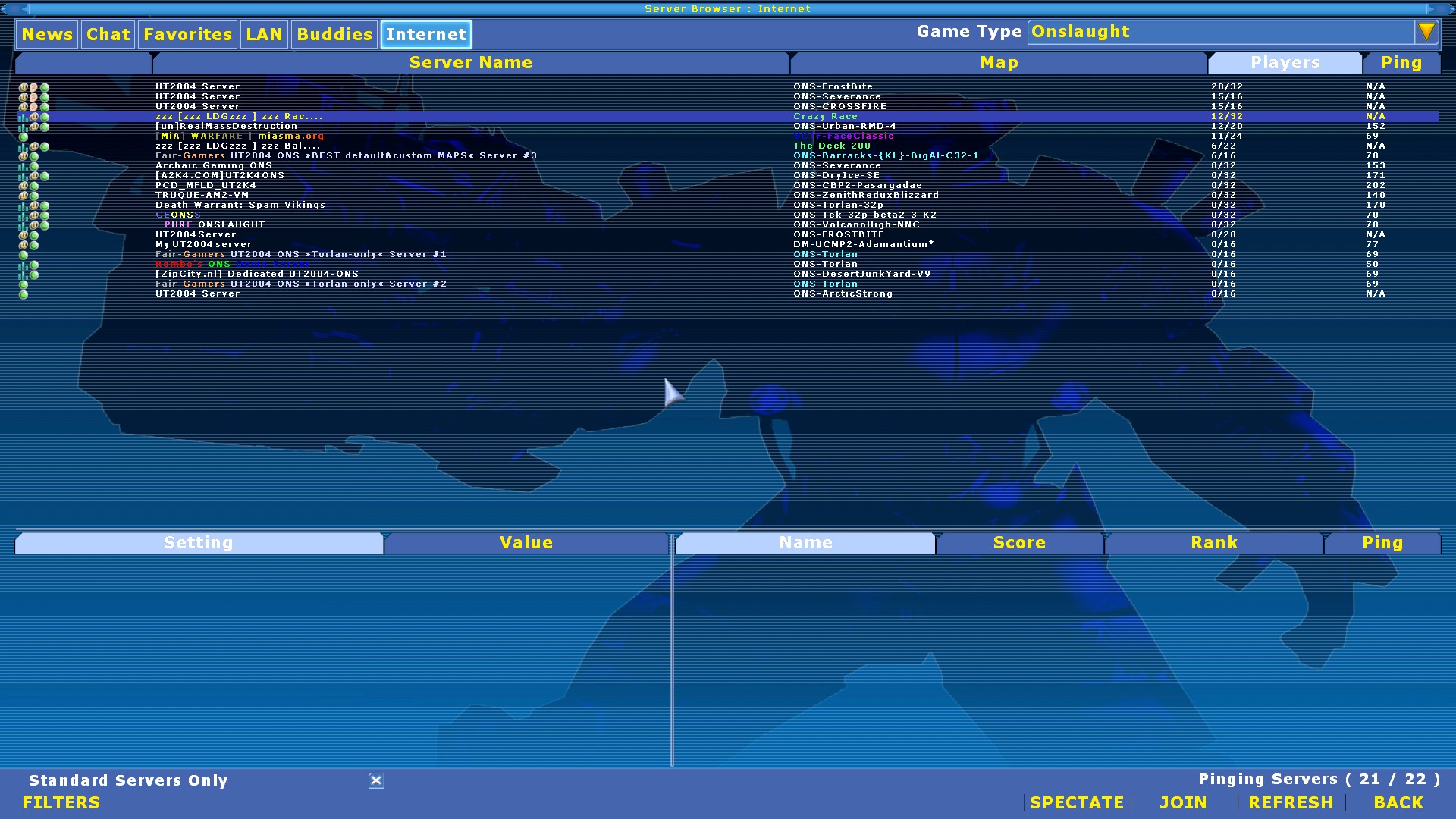
Task: Click the ONS-ZenithReduxBlizzard map entry
Action: click(866, 196)
